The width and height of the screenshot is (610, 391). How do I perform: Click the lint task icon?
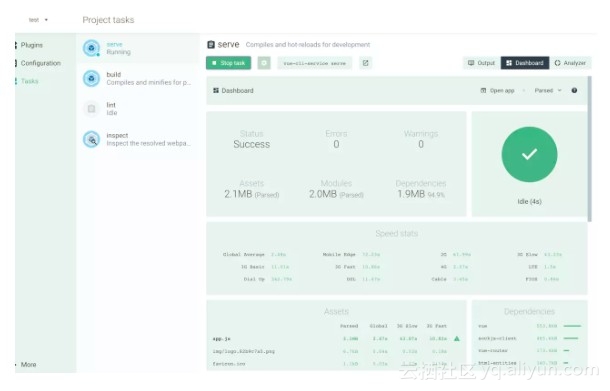(91, 109)
